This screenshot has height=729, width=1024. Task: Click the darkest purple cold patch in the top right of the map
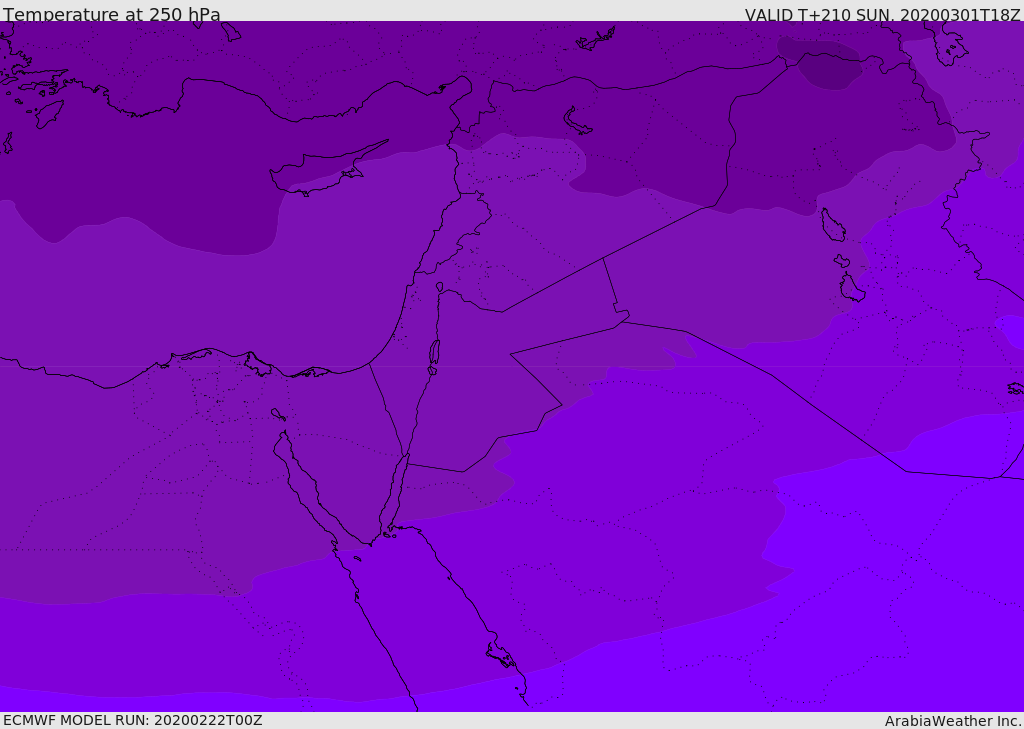click(819, 63)
